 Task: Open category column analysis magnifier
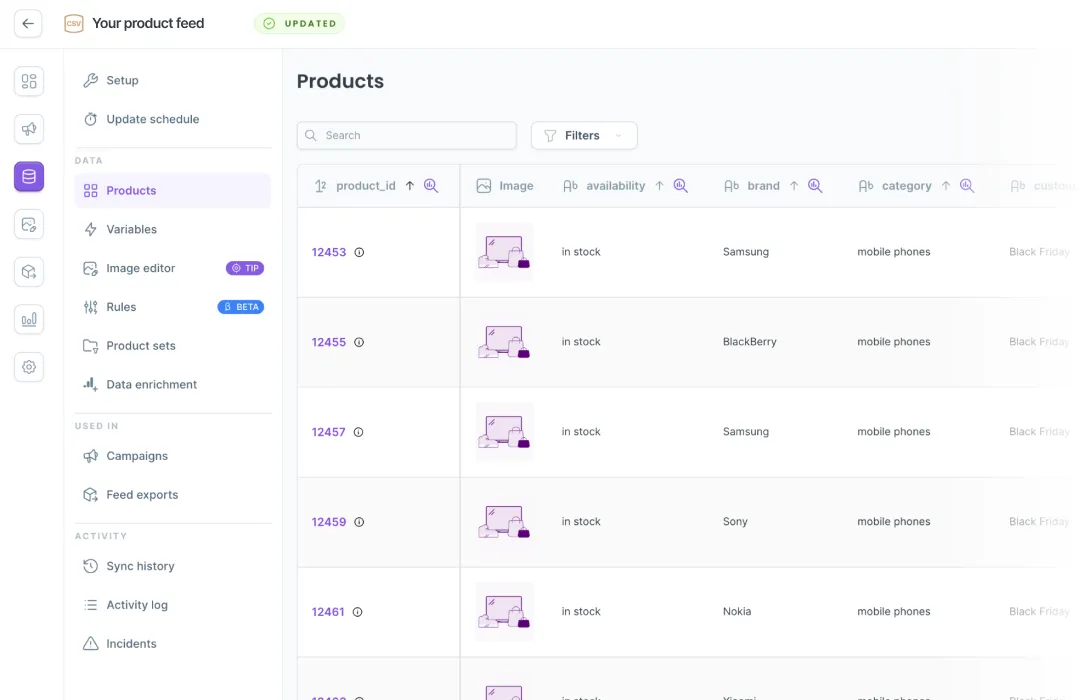pyautogui.click(x=967, y=186)
